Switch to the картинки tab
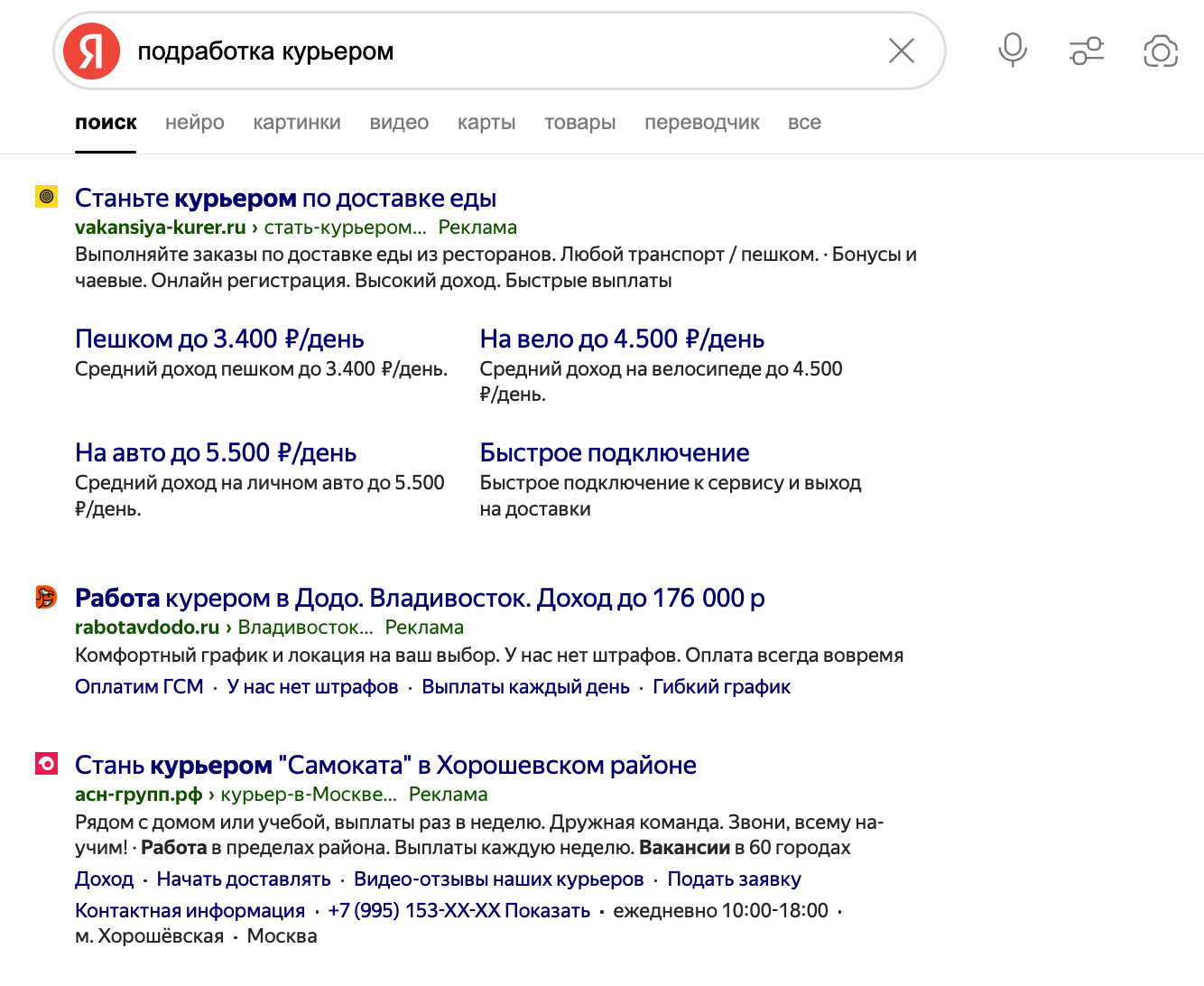The image size is (1204, 986). click(x=297, y=123)
